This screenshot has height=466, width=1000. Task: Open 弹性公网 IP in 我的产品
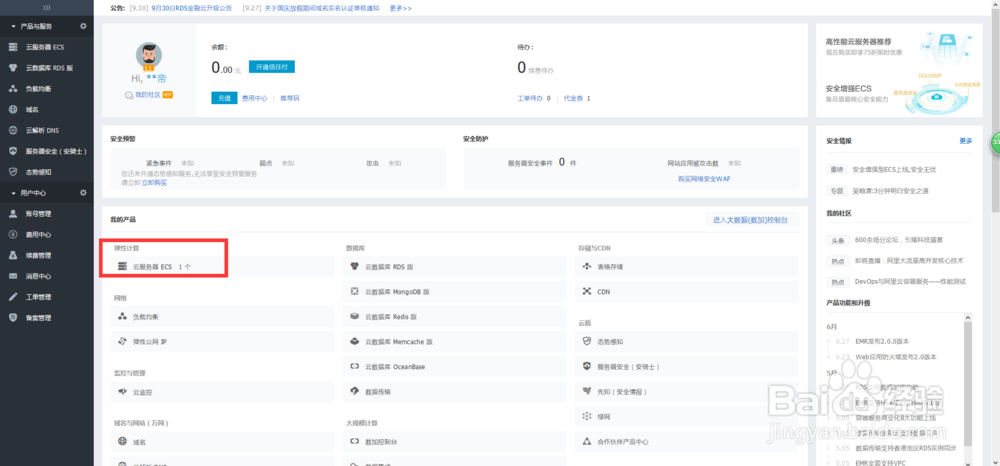pyautogui.click(x=222, y=342)
